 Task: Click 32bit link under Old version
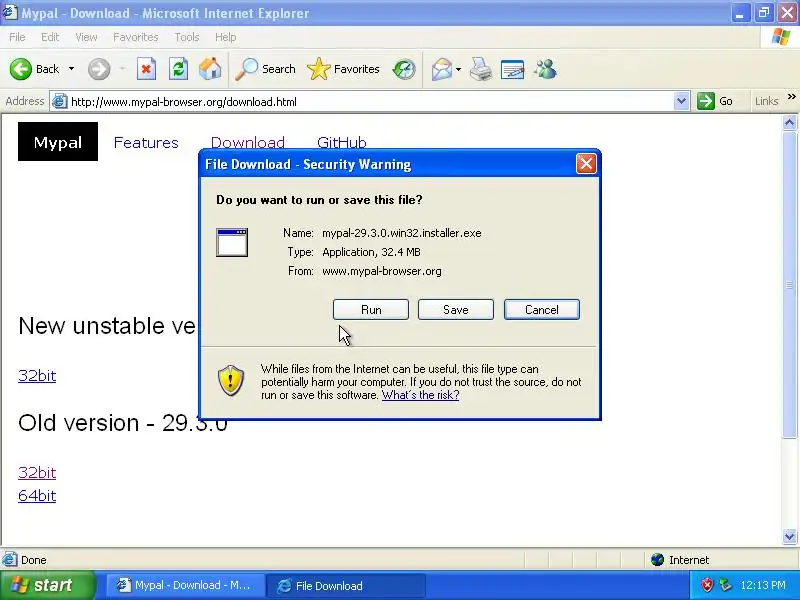tap(37, 472)
